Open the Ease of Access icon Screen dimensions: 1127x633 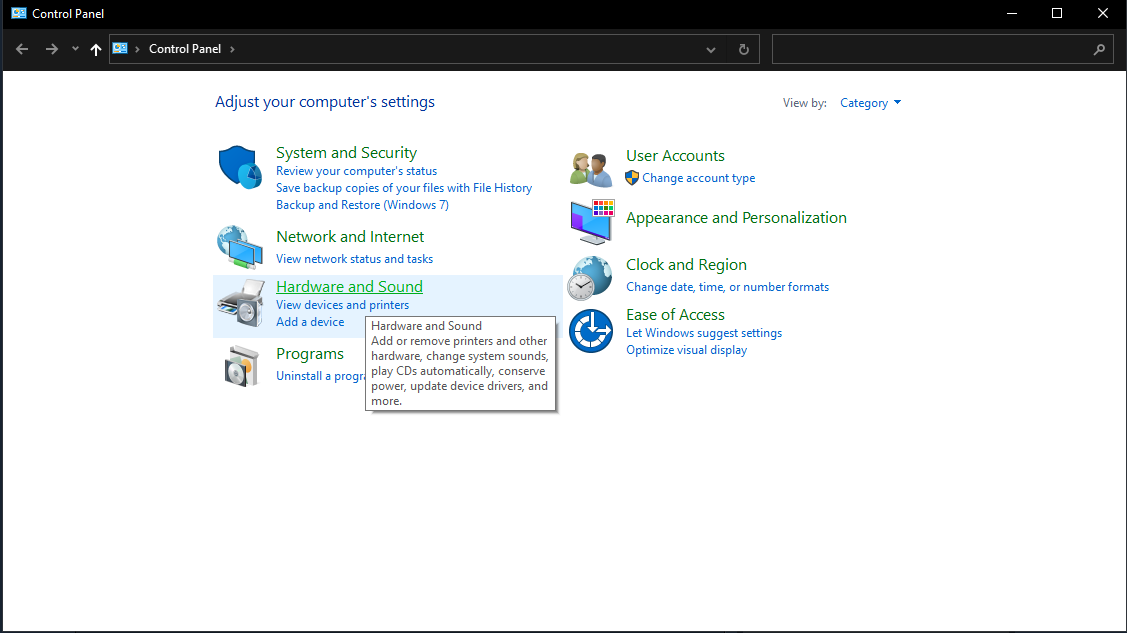click(x=590, y=331)
